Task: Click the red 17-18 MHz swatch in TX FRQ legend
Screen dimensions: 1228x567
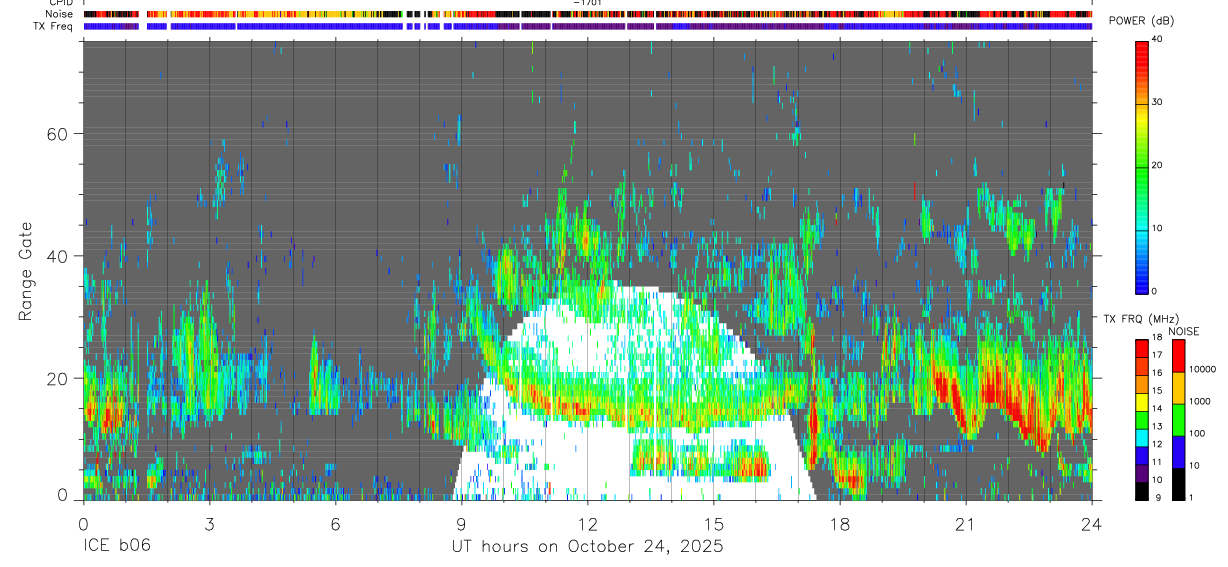Action: click(x=1142, y=349)
